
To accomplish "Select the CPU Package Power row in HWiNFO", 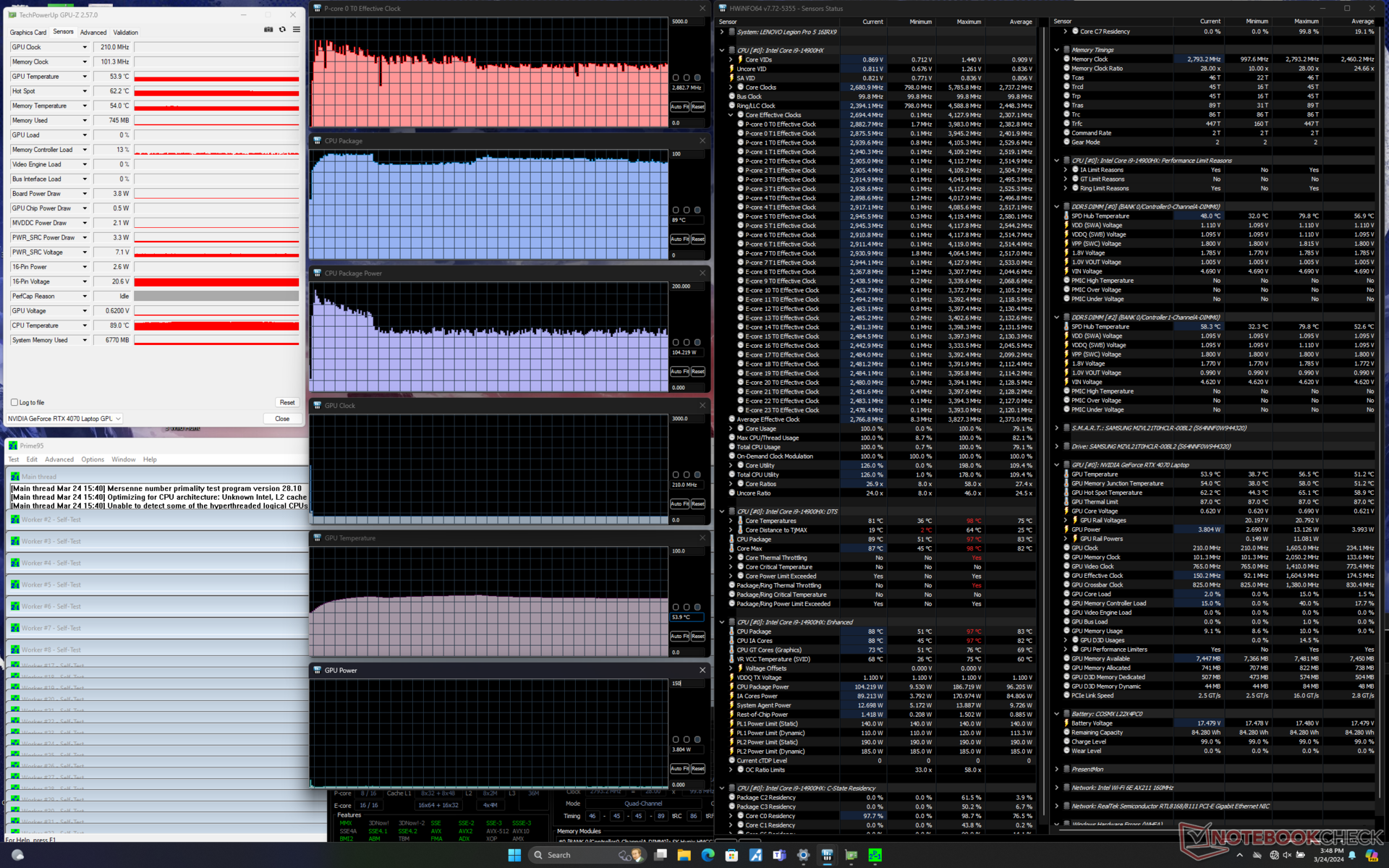I will [881, 687].
